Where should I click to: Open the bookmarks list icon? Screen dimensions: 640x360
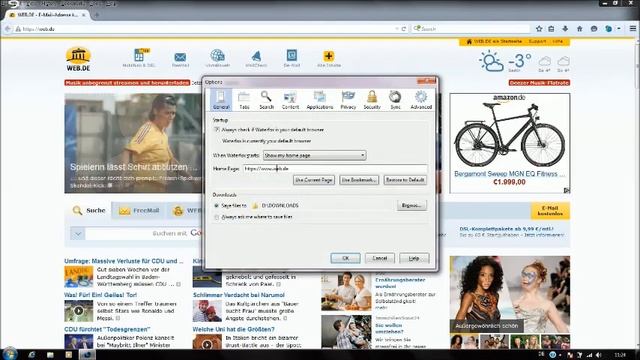551,29
